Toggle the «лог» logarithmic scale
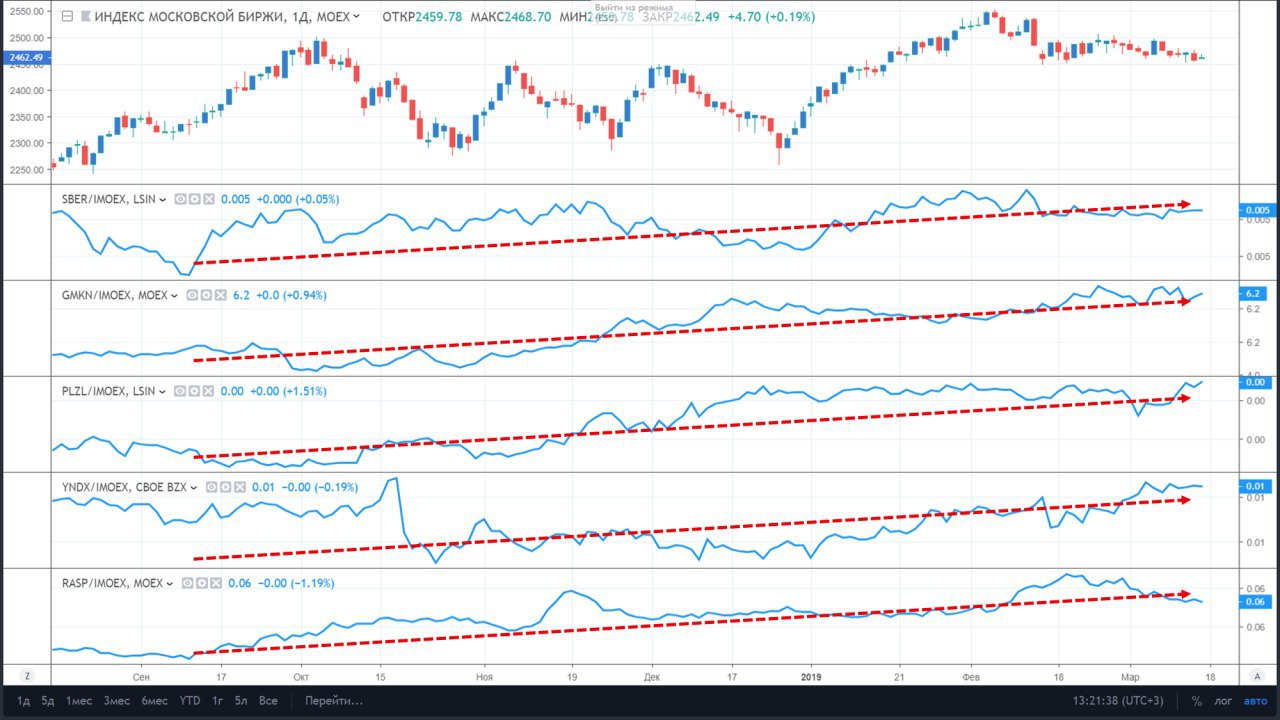Screen dimensions: 1280x720 coord(1224,702)
